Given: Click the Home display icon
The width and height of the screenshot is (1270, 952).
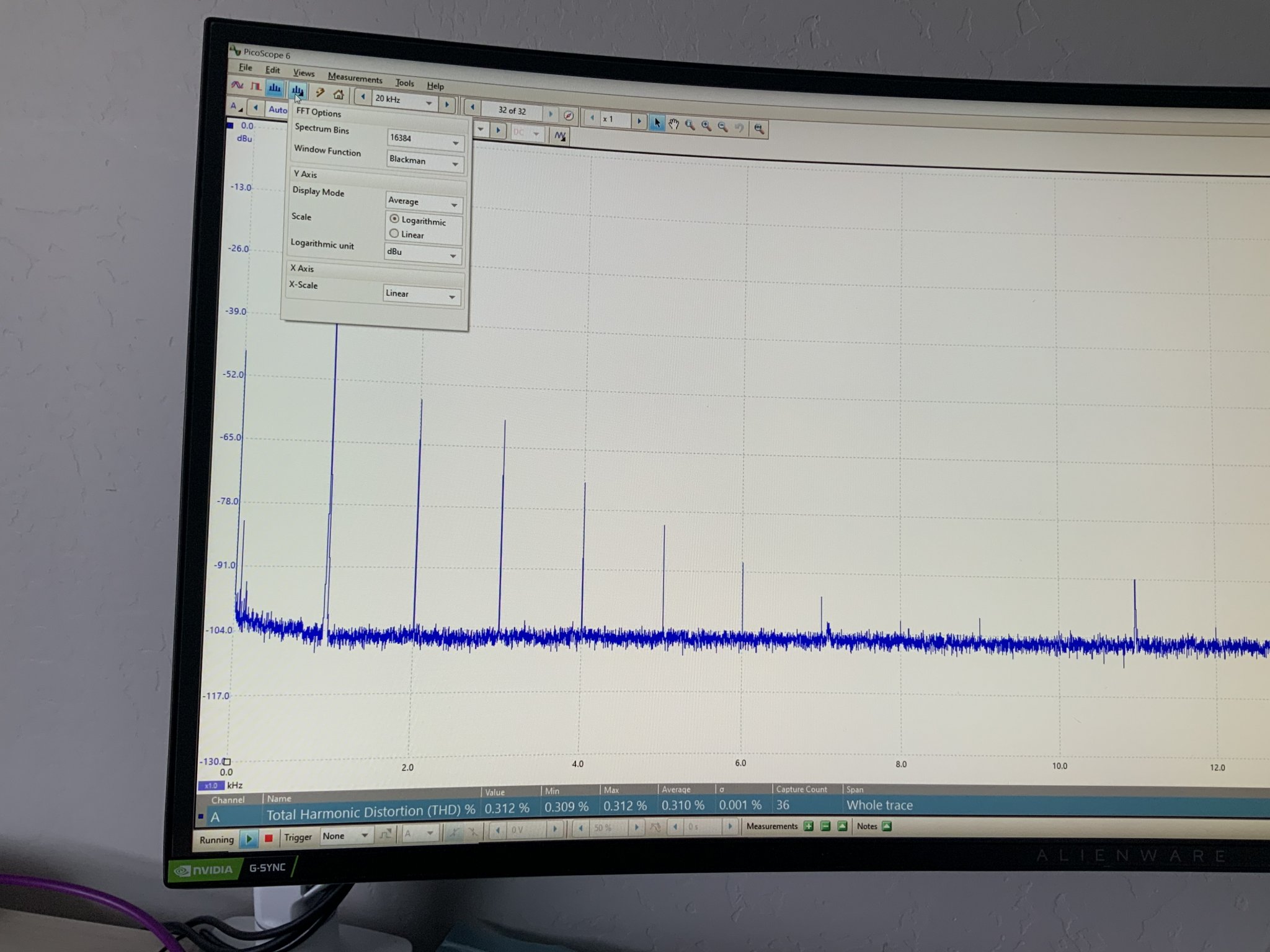Looking at the screenshot, I should (339, 95).
